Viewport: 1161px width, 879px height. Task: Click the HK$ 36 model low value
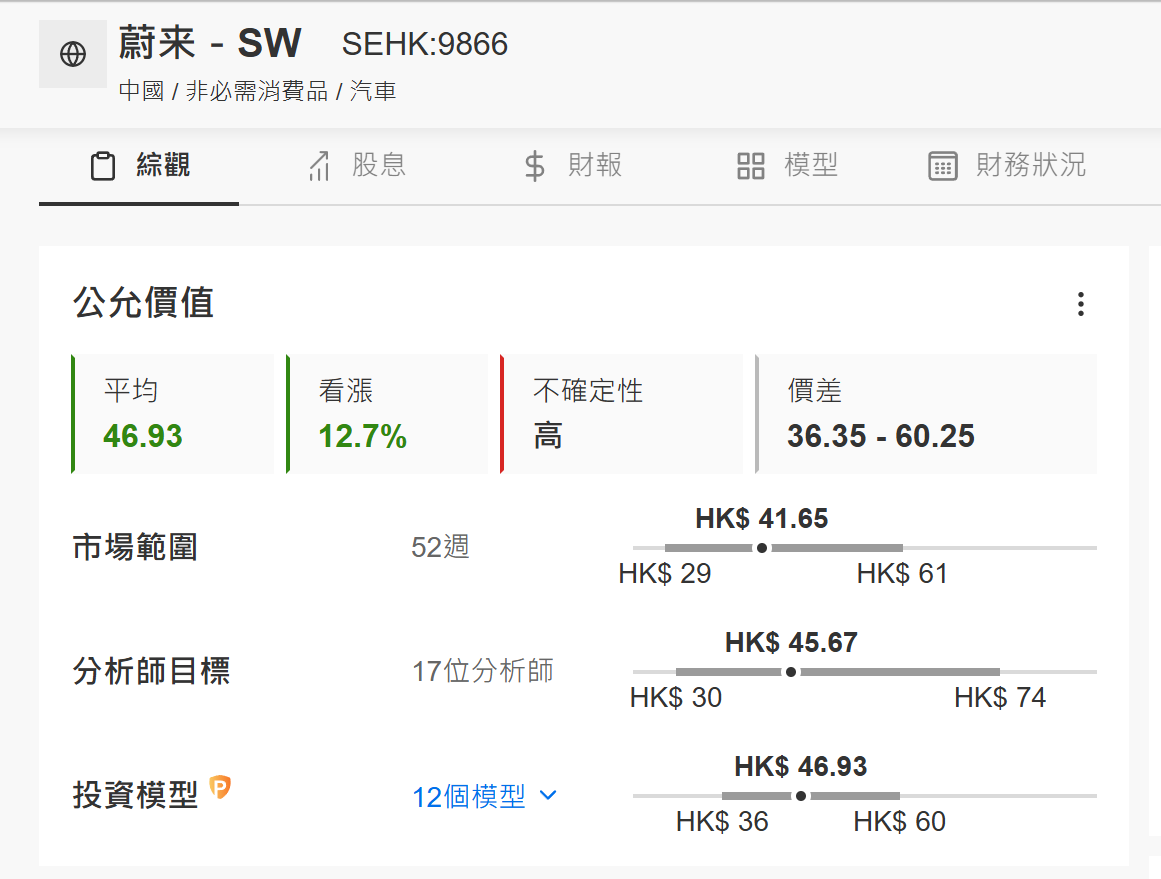coord(723,822)
